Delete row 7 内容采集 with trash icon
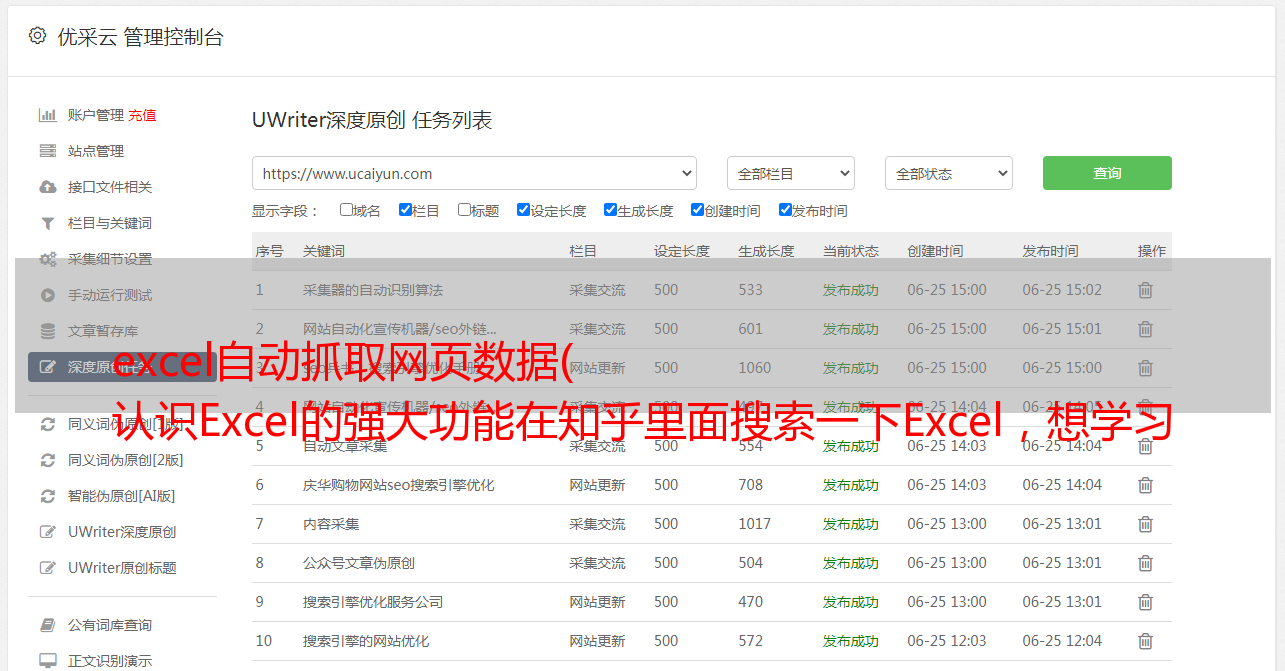 click(1145, 524)
